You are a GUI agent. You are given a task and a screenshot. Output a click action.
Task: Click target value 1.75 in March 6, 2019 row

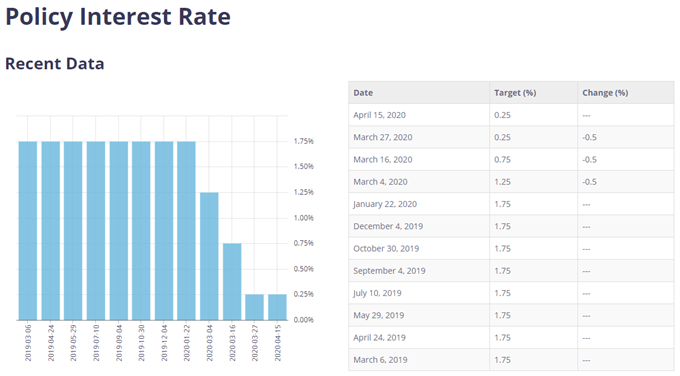click(x=502, y=360)
